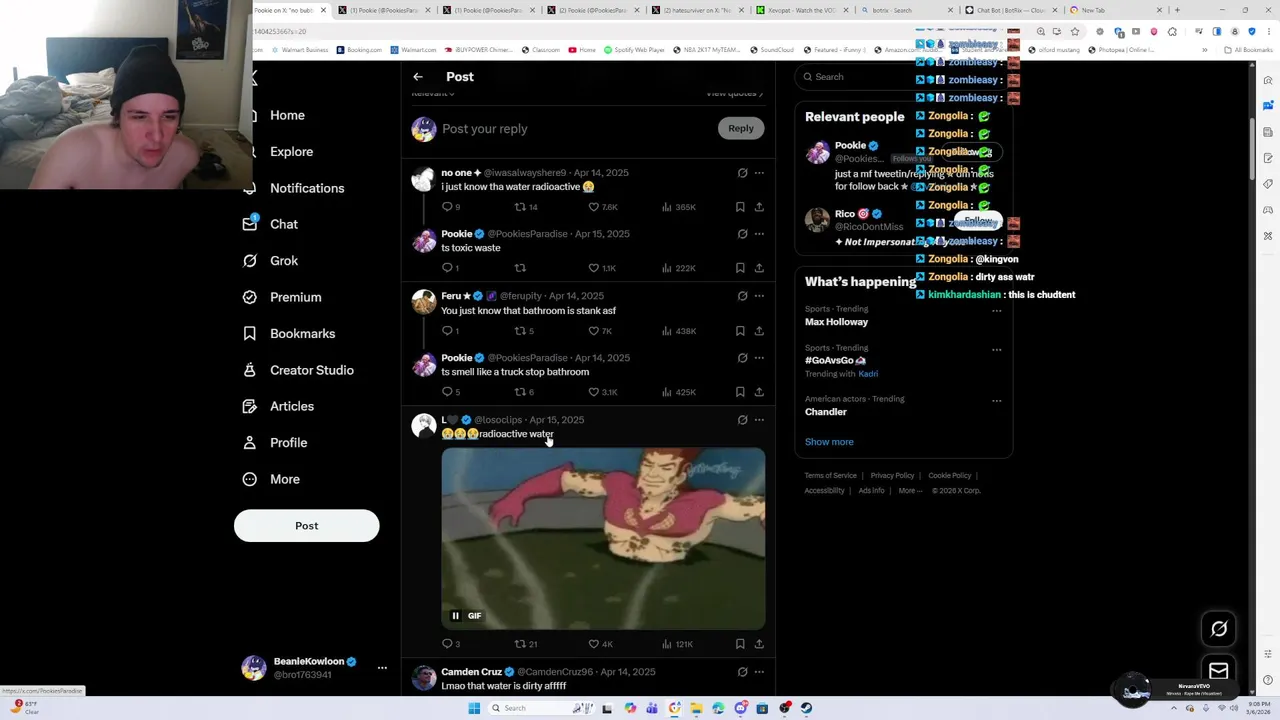Open more menu on Feru's reply

[759, 296]
